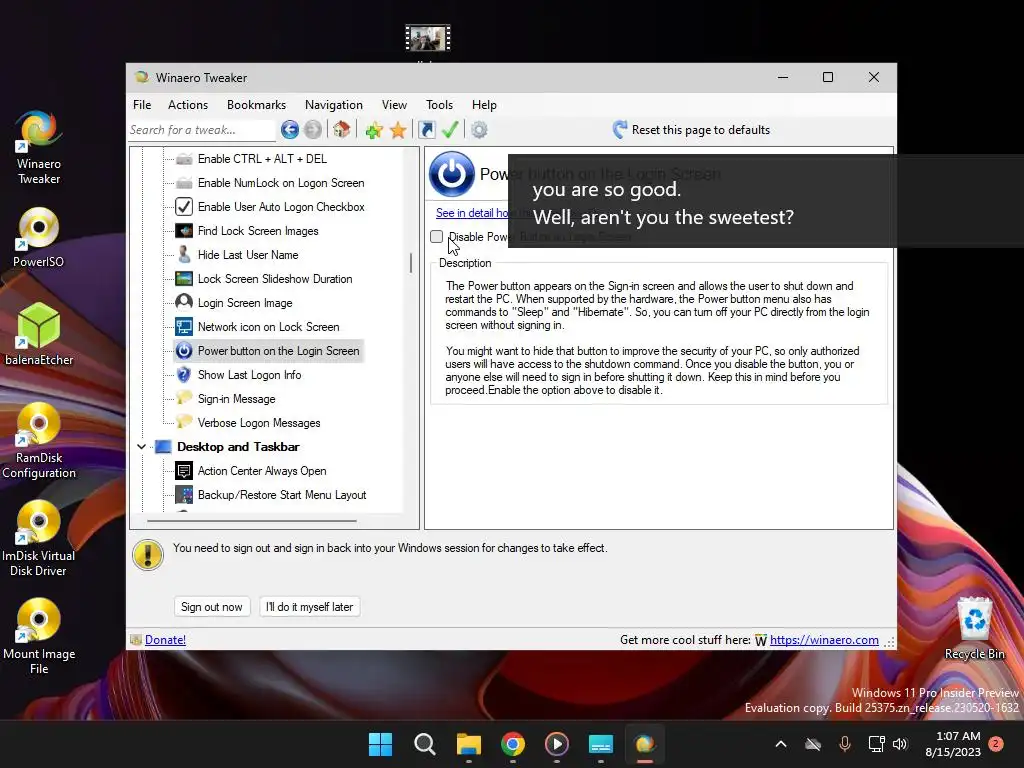Open the Winaero Tweaker desktop shortcut
This screenshot has height=768, width=1024.
pyautogui.click(x=39, y=147)
